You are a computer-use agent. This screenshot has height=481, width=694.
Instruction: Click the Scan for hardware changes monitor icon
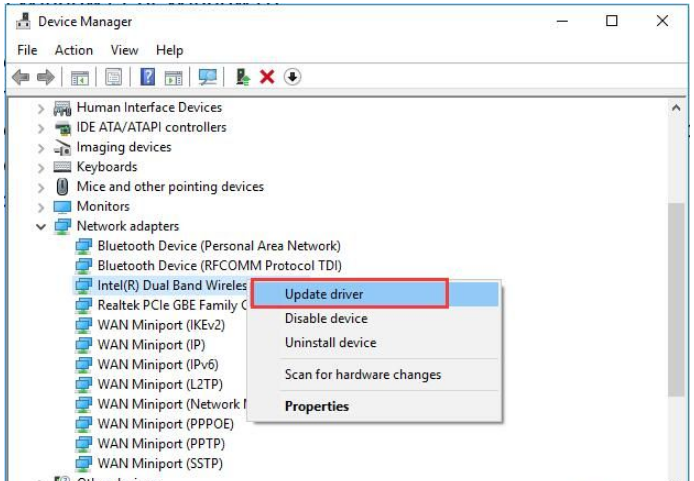[208, 77]
